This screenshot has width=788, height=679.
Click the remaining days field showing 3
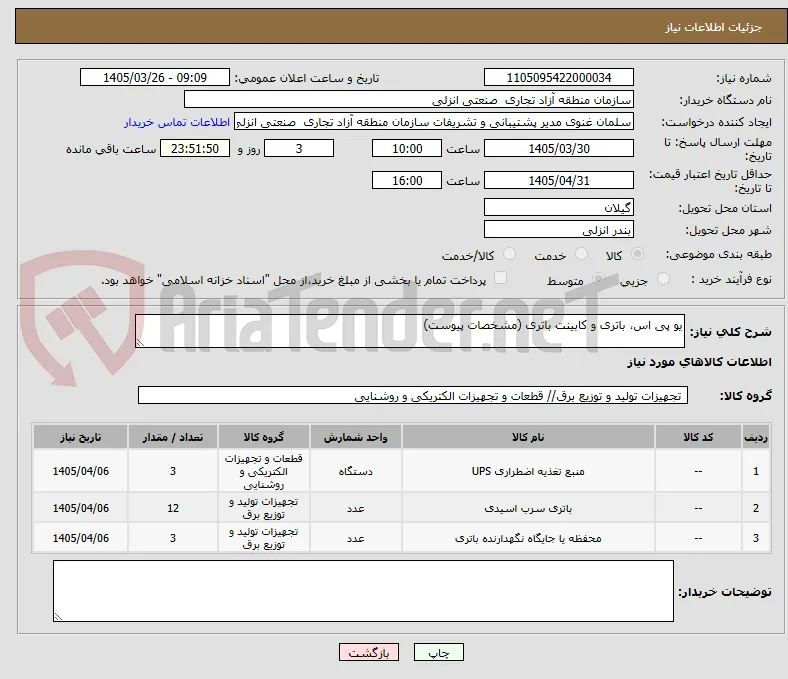299,148
